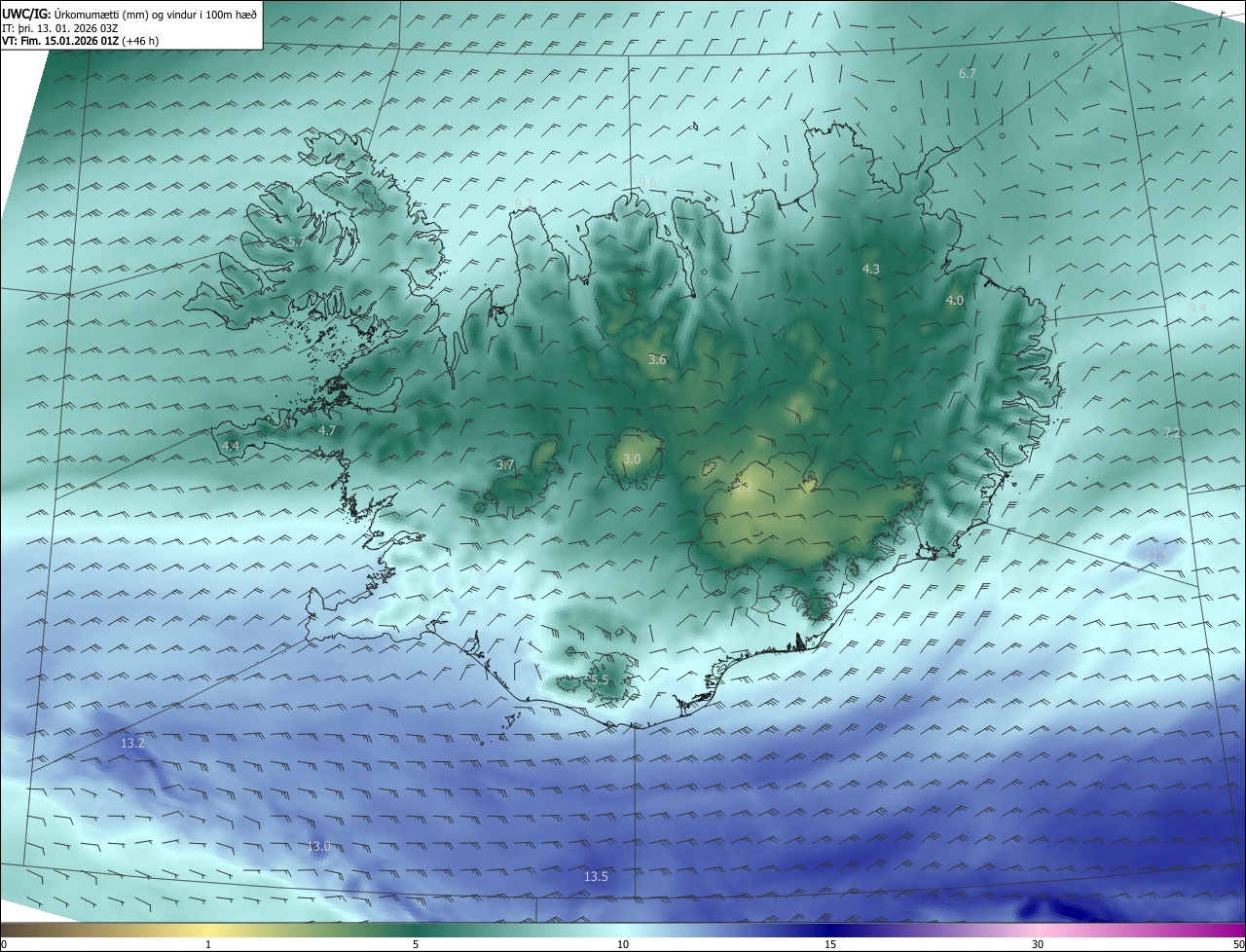Click the 3.0 value on the glacier
The height and width of the screenshot is (952, 1246).
coord(632,458)
